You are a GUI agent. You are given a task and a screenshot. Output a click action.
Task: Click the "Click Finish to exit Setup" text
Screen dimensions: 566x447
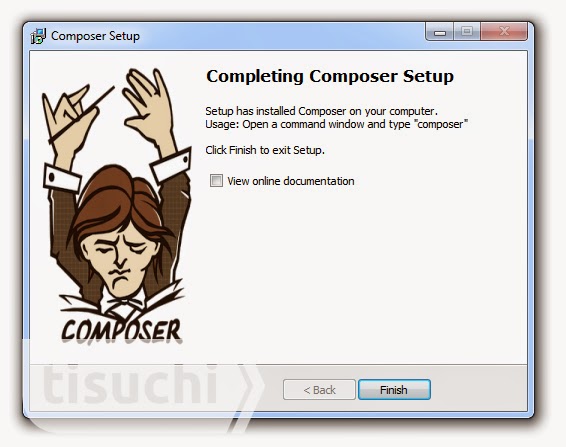[x=265, y=150]
